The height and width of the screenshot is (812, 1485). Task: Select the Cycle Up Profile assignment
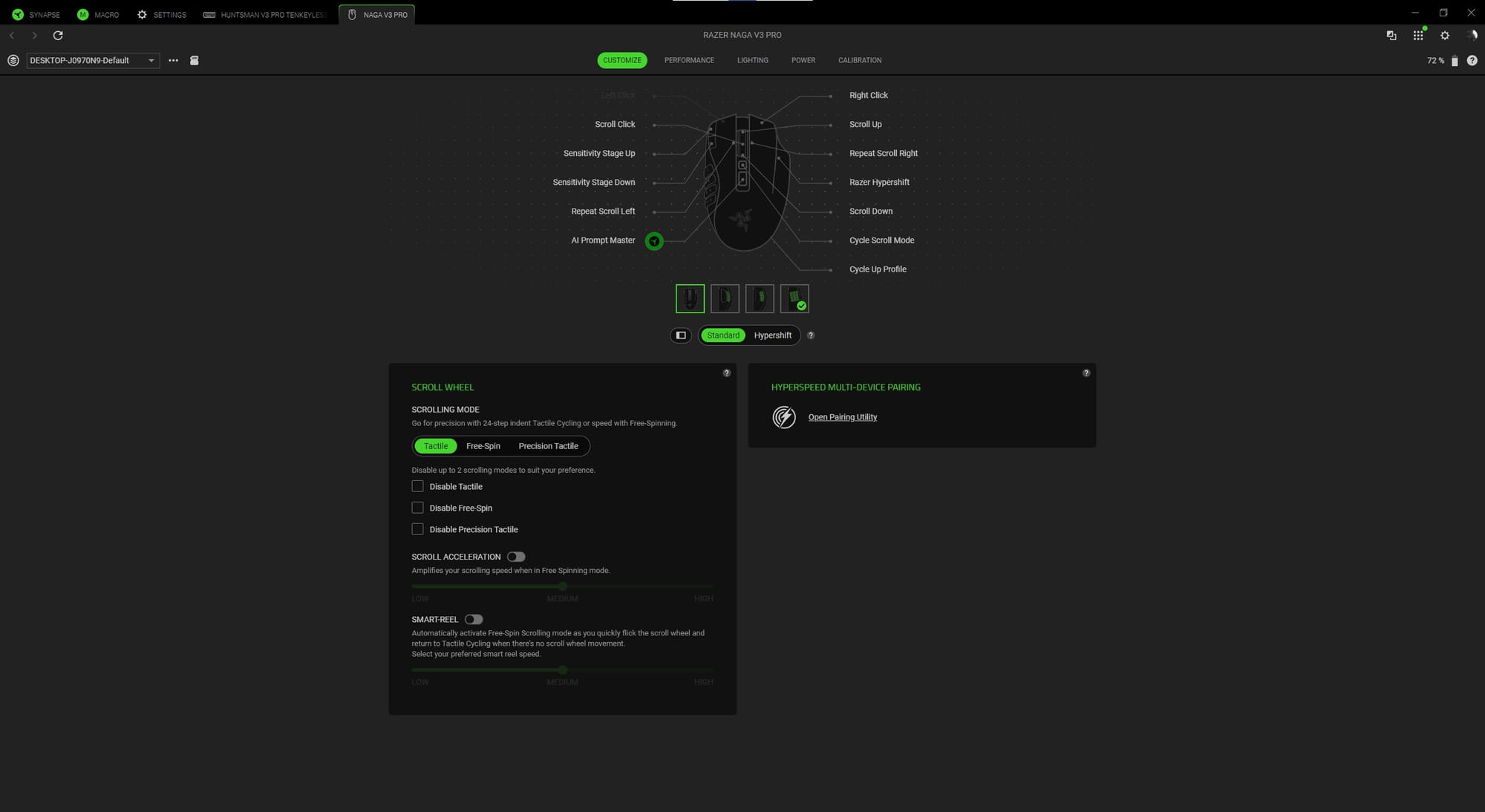(x=878, y=269)
